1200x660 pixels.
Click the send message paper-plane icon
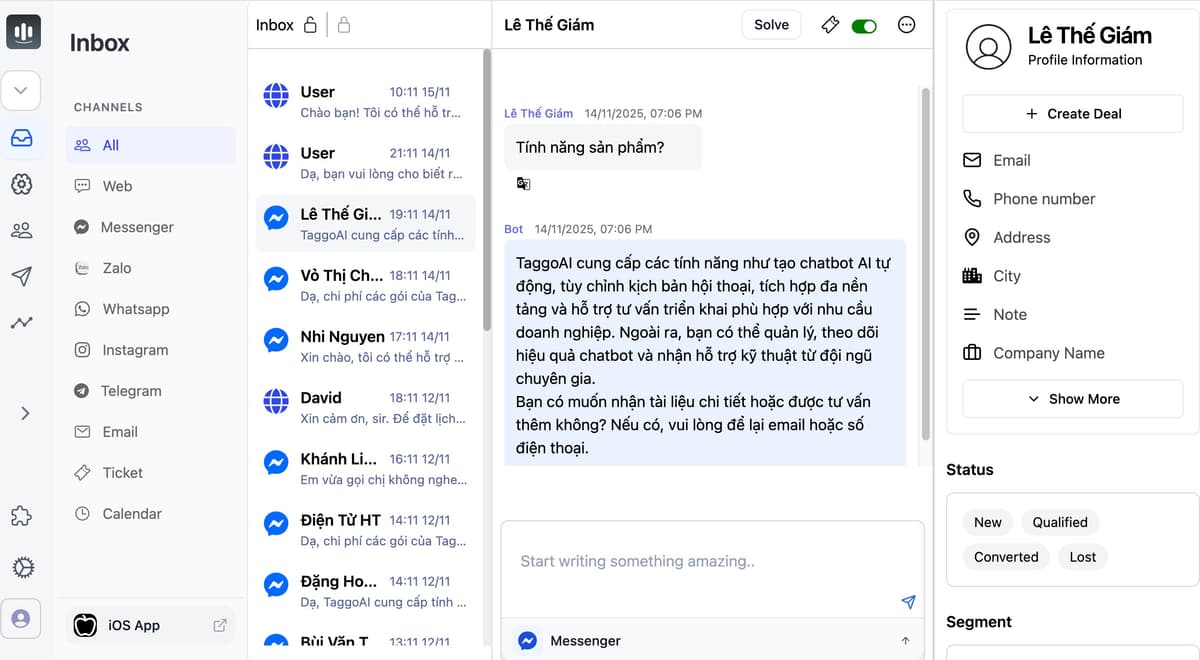908,602
